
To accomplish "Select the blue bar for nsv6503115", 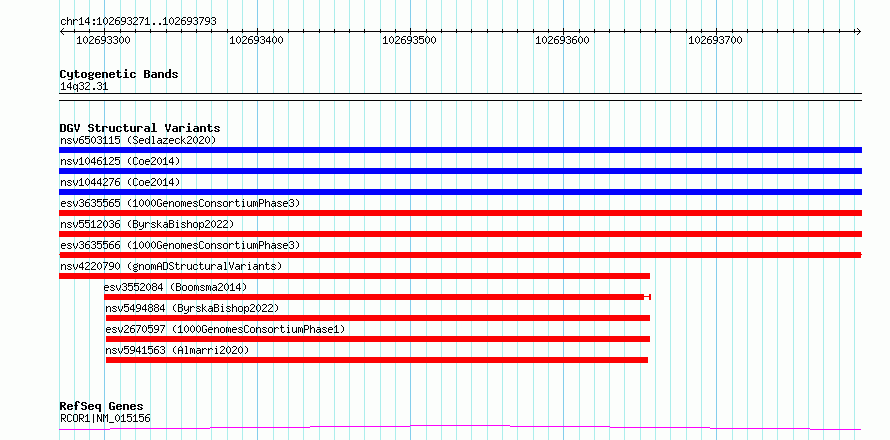I will [460, 150].
